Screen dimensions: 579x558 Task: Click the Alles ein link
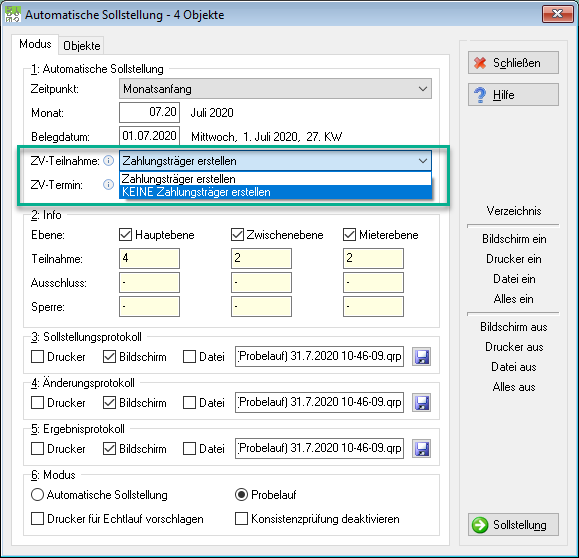pos(513,299)
